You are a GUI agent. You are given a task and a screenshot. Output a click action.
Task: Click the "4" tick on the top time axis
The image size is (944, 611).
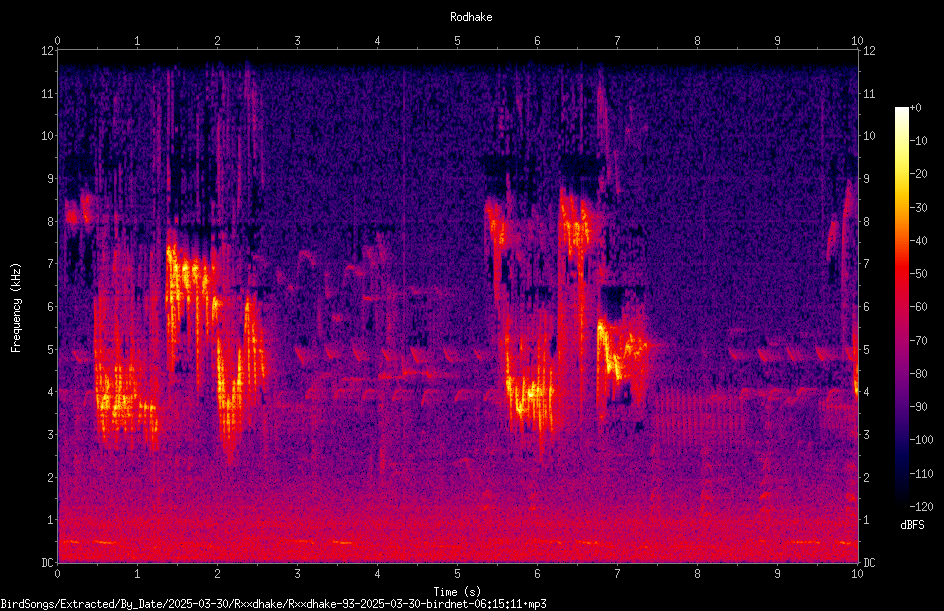(377, 41)
